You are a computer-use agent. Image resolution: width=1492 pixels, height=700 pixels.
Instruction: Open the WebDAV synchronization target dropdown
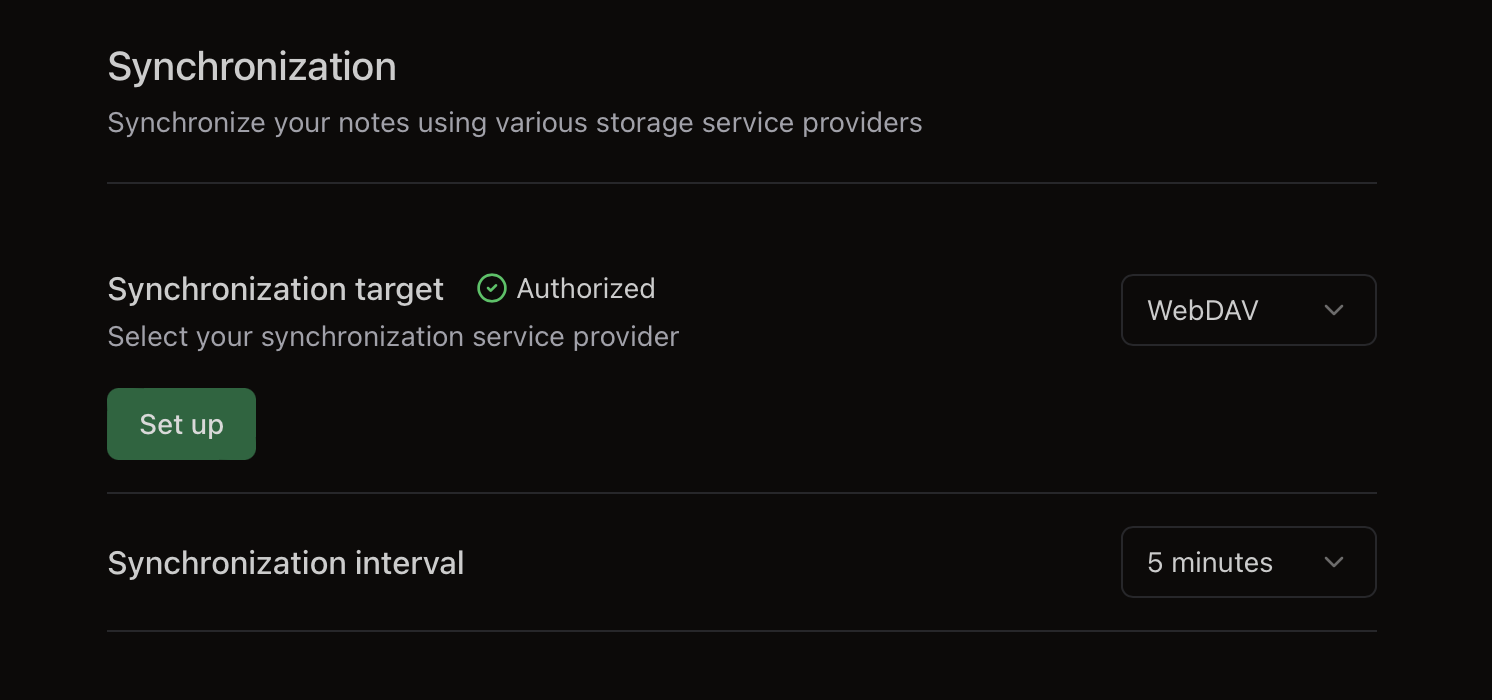pos(1248,310)
